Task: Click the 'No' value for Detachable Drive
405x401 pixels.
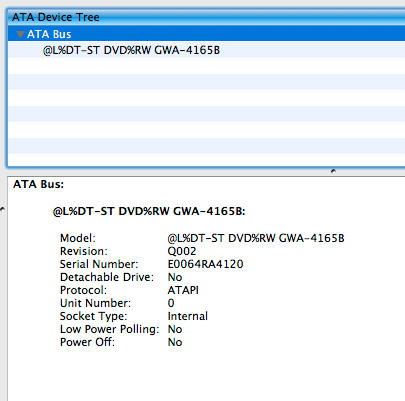Action: [x=175, y=277]
